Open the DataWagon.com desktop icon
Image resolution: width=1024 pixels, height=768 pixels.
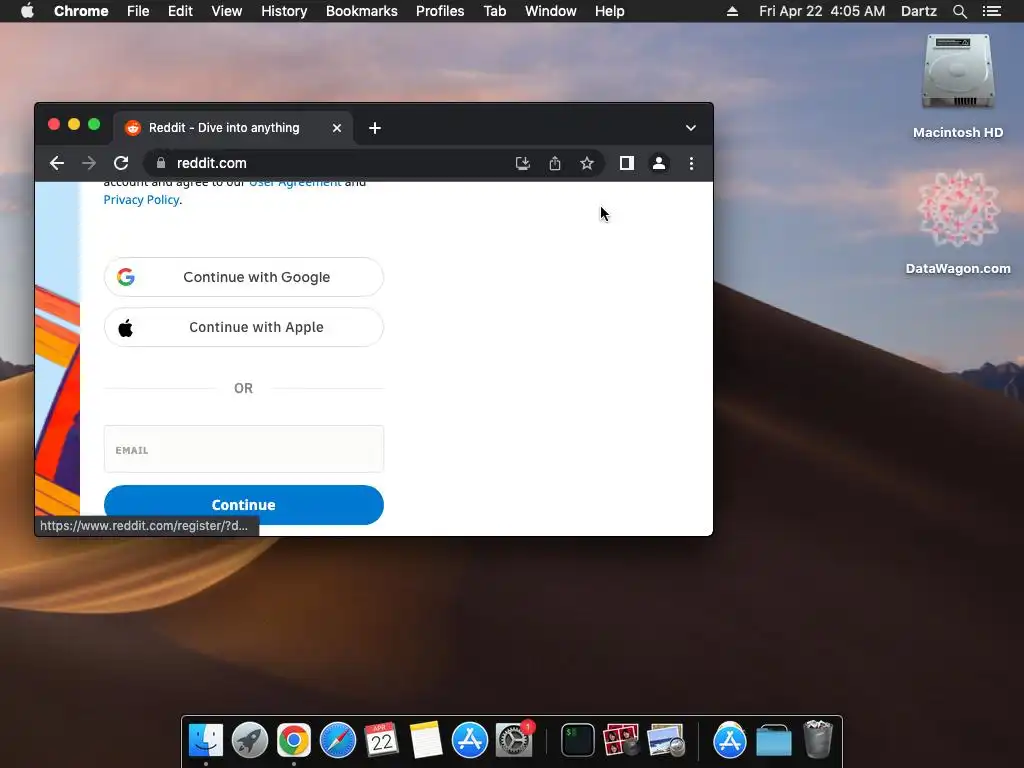click(x=957, y=222)
